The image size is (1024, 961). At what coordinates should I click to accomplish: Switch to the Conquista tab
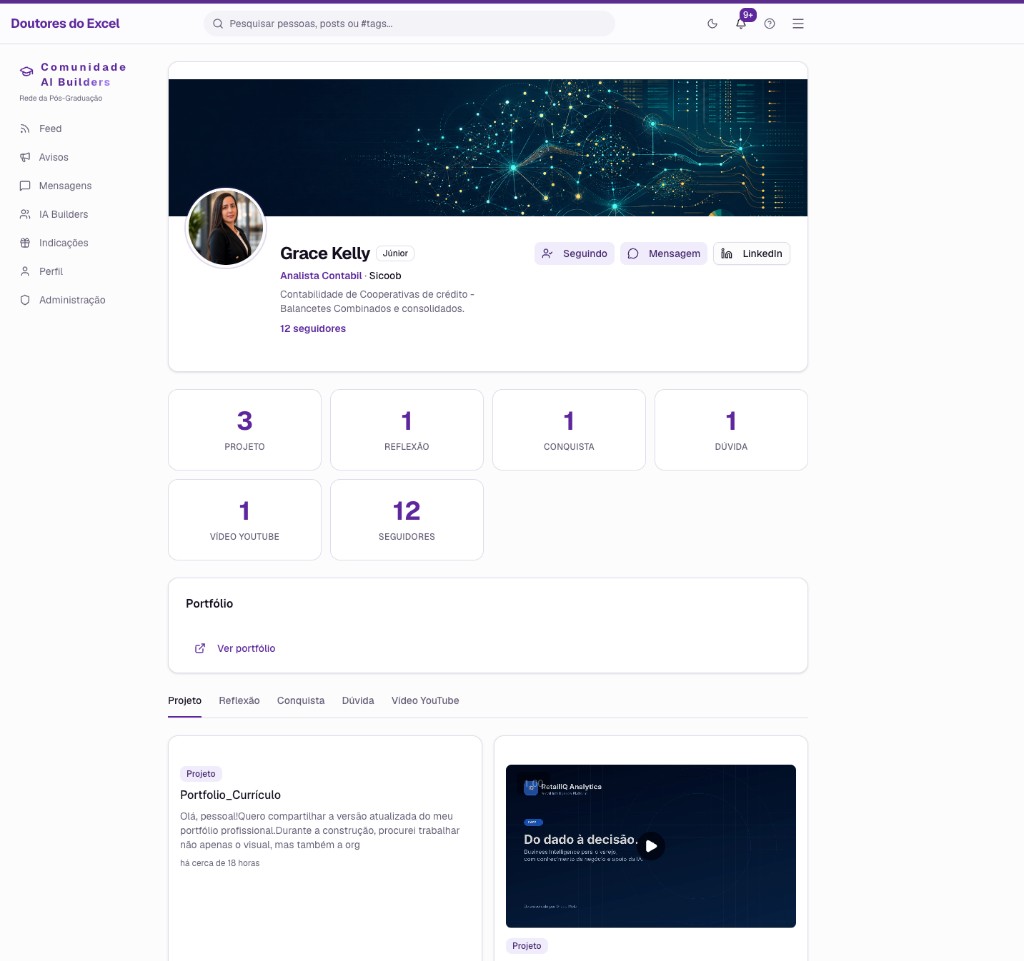300,701
